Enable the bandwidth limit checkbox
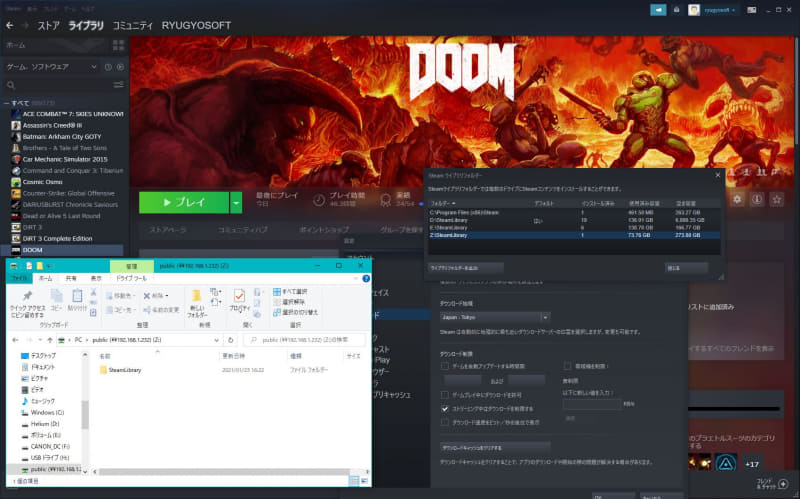The height and width of the screenshot is (499, 800). [567, 366]
